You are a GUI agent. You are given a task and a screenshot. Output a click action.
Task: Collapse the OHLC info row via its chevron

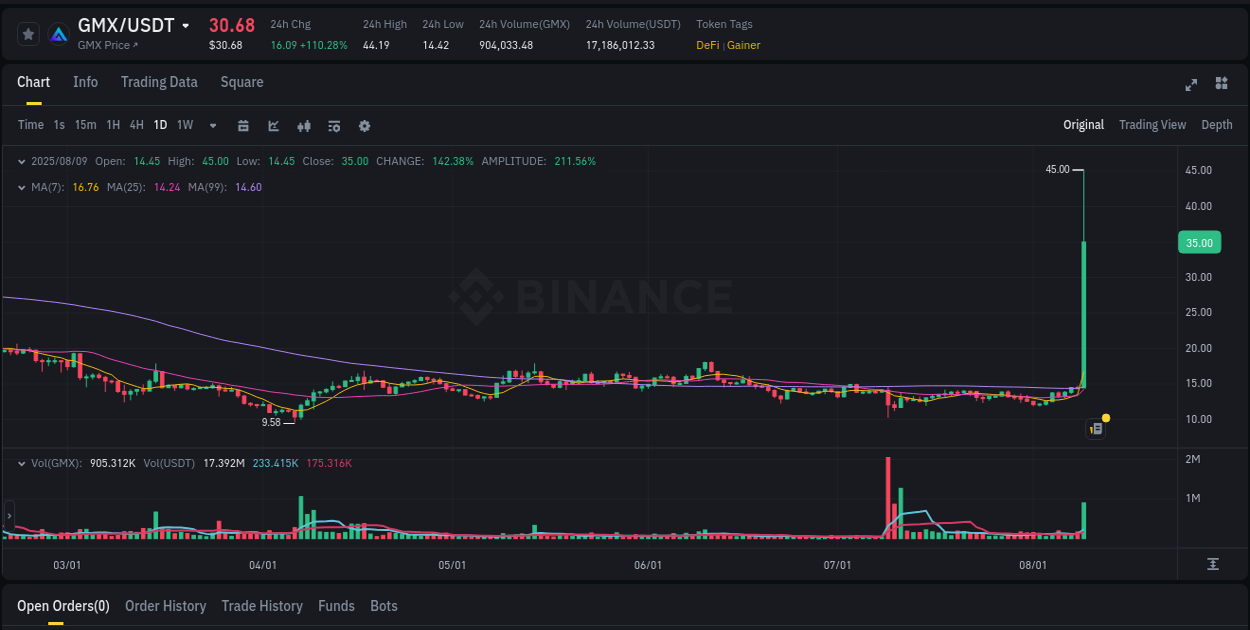pos(22,161)
